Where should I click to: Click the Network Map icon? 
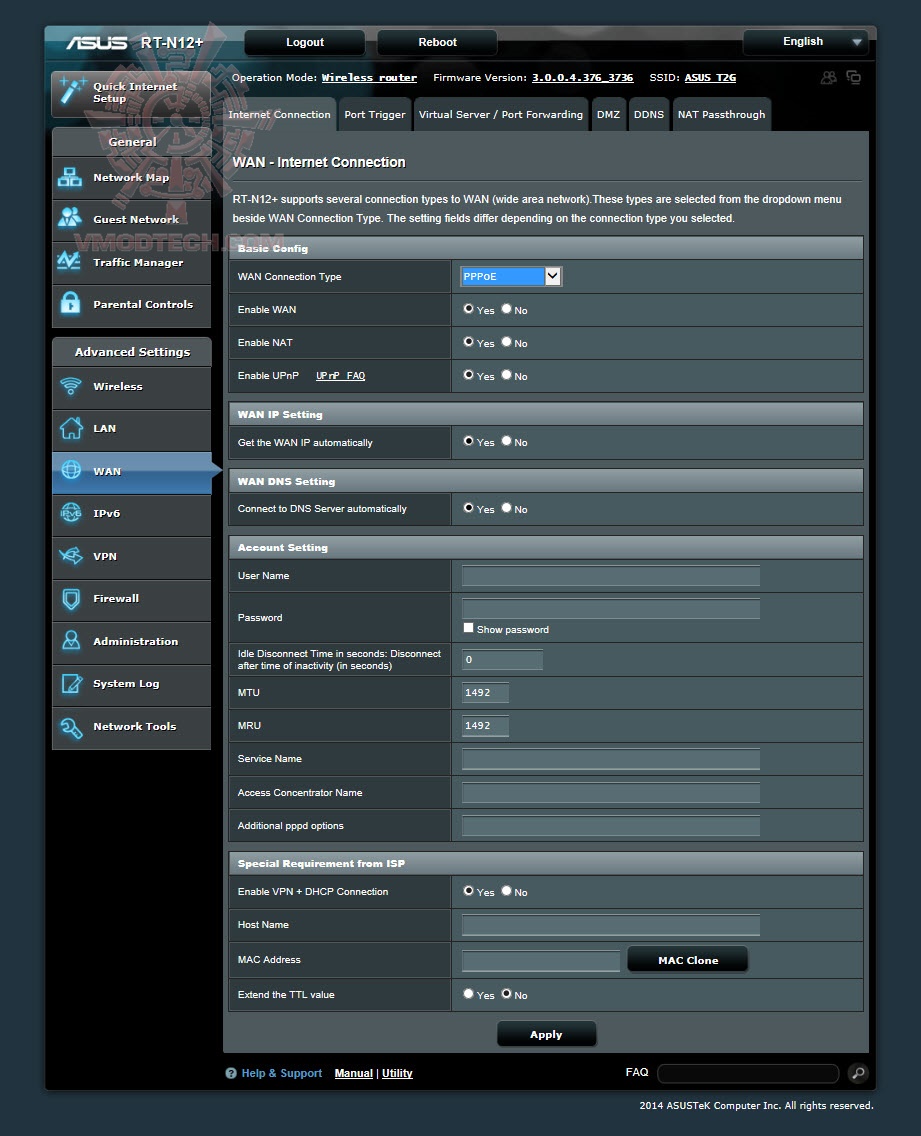[70, 177]
